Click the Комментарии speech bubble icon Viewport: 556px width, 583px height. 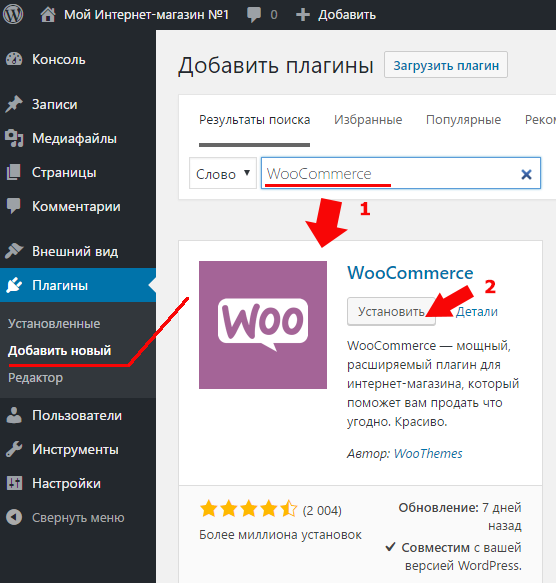tap(14, 206)
